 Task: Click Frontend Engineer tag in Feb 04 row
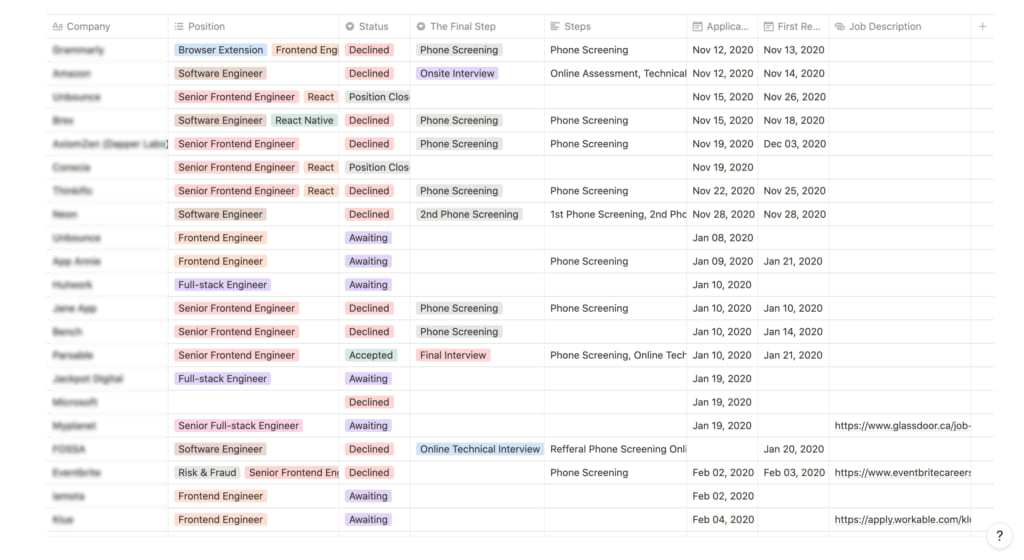click(220, 520)
